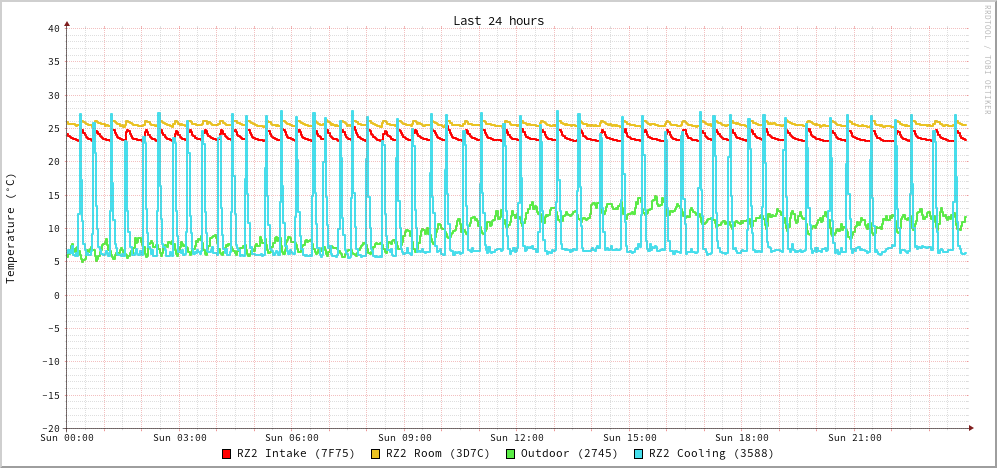
Task: Select the 'RZ2 Room (3D7C)' legend label
Action: click(438, 454)
